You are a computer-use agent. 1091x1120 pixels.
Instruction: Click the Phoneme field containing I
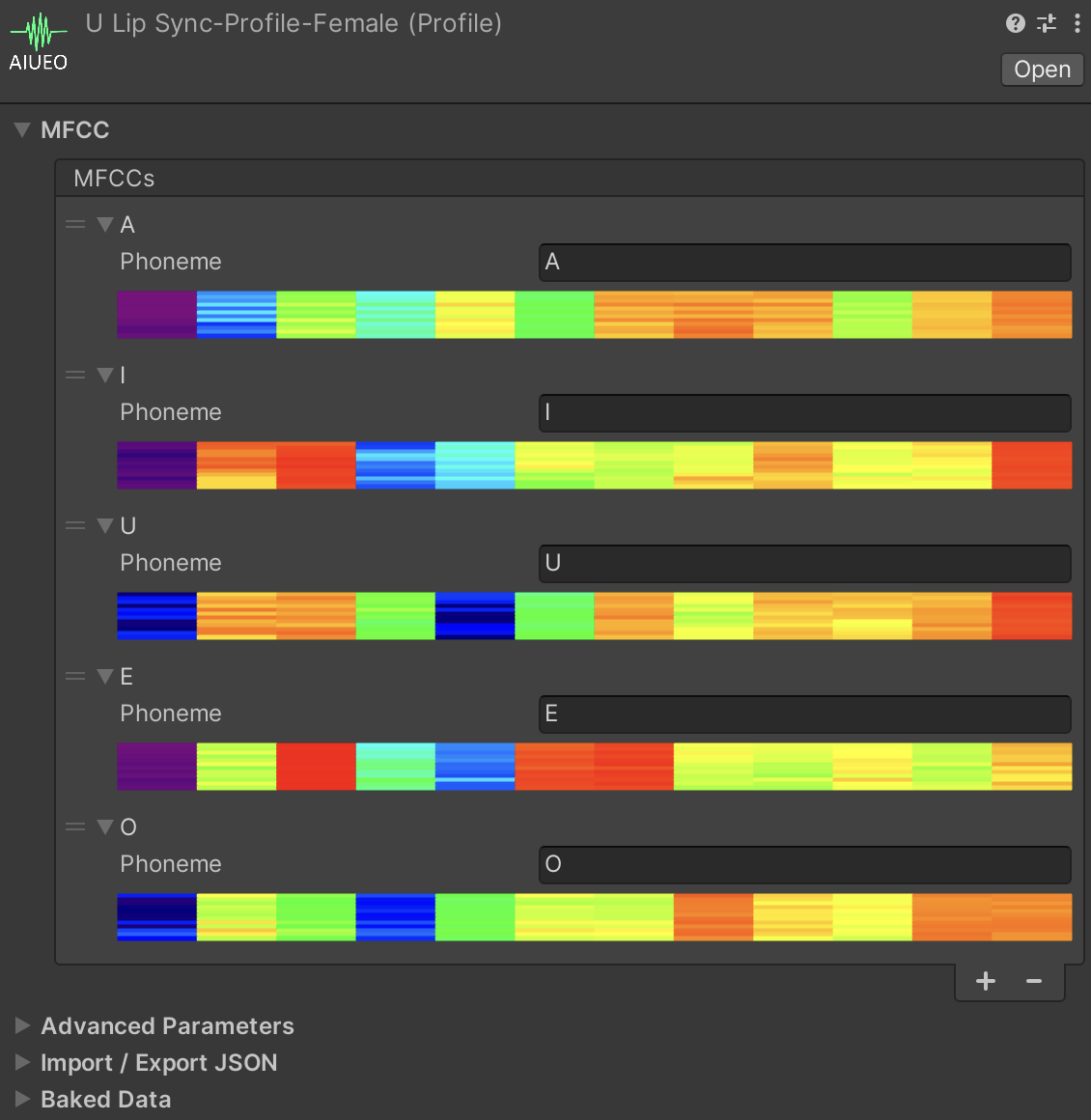(804, 413)
